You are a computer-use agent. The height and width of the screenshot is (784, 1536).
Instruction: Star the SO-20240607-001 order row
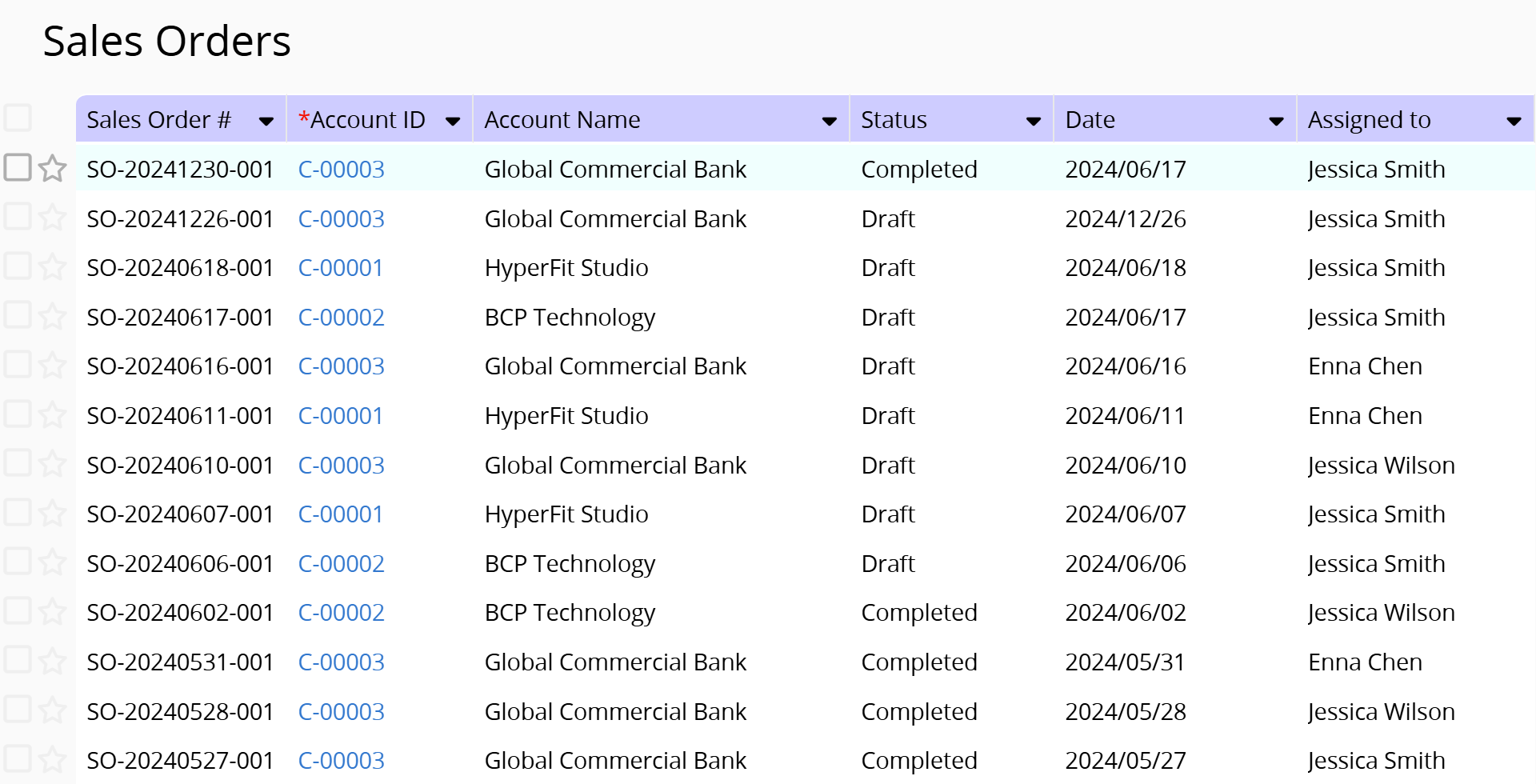53,513
